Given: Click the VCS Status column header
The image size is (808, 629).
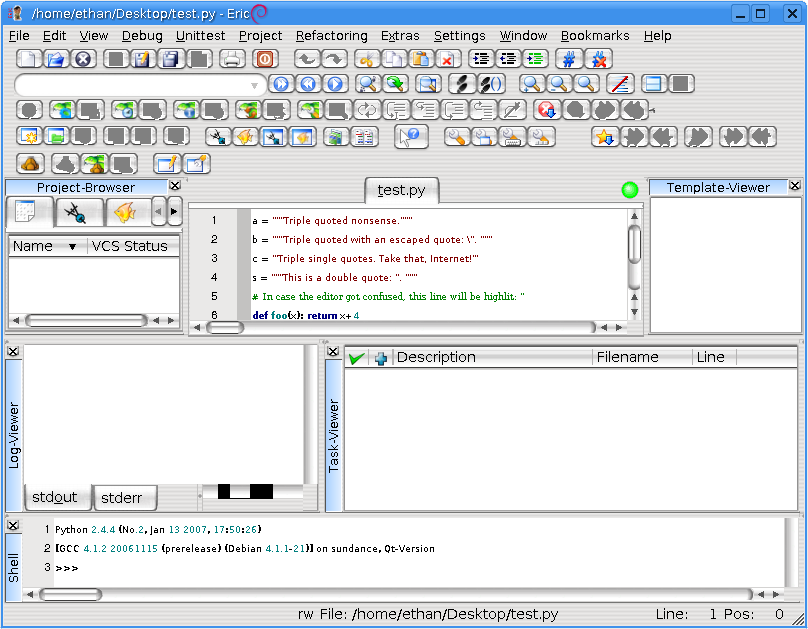Looking at the screenshot, I should (x=133, y=246).
